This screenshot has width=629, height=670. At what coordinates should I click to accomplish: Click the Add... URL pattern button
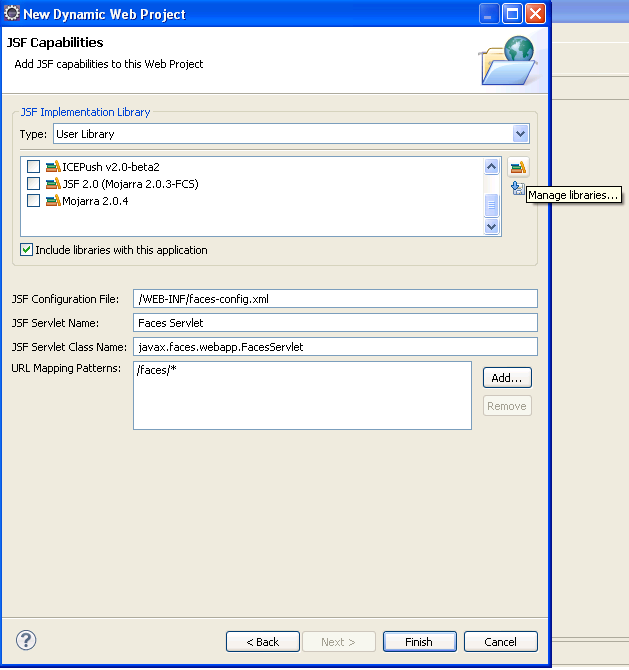(507, 378)
